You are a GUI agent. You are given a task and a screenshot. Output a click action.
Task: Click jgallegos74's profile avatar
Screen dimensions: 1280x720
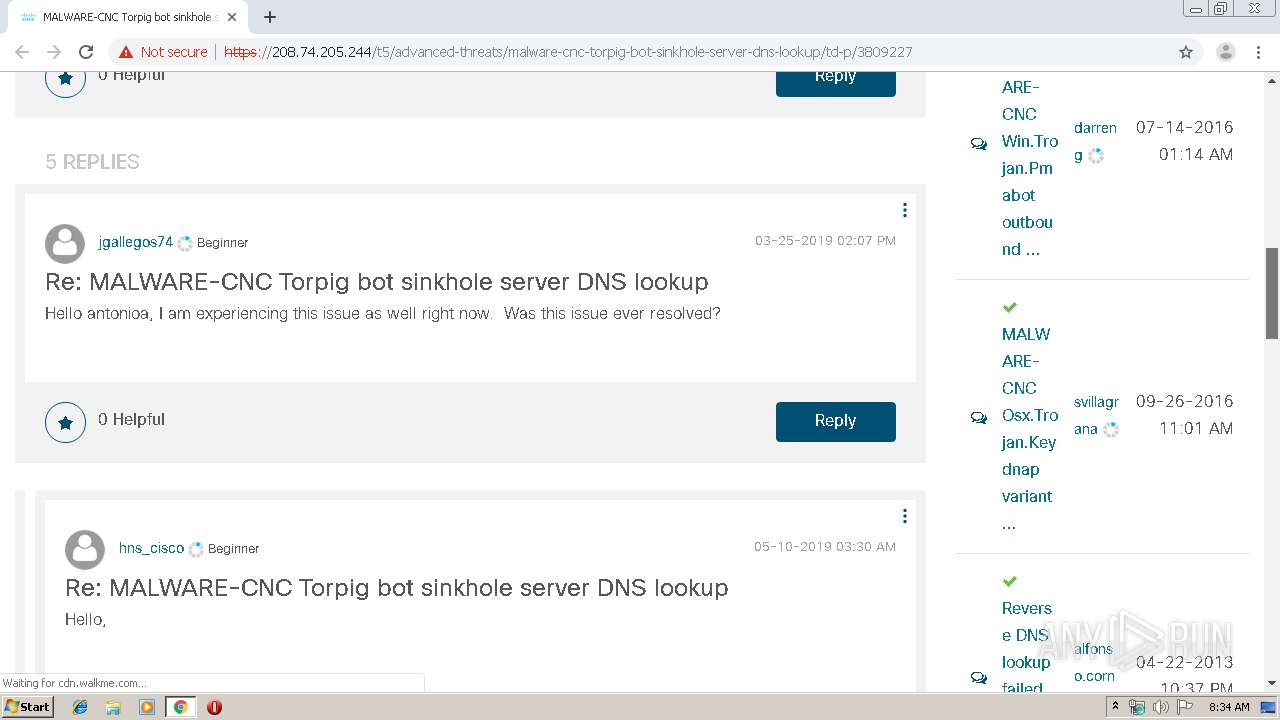[65, 244]
